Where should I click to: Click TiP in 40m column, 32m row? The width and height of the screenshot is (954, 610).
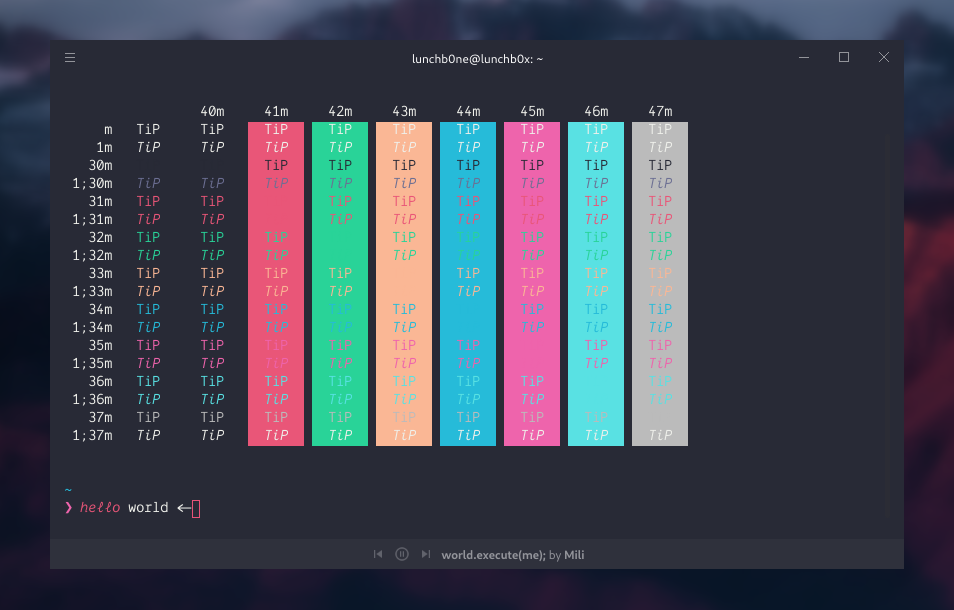pos(212,237)
